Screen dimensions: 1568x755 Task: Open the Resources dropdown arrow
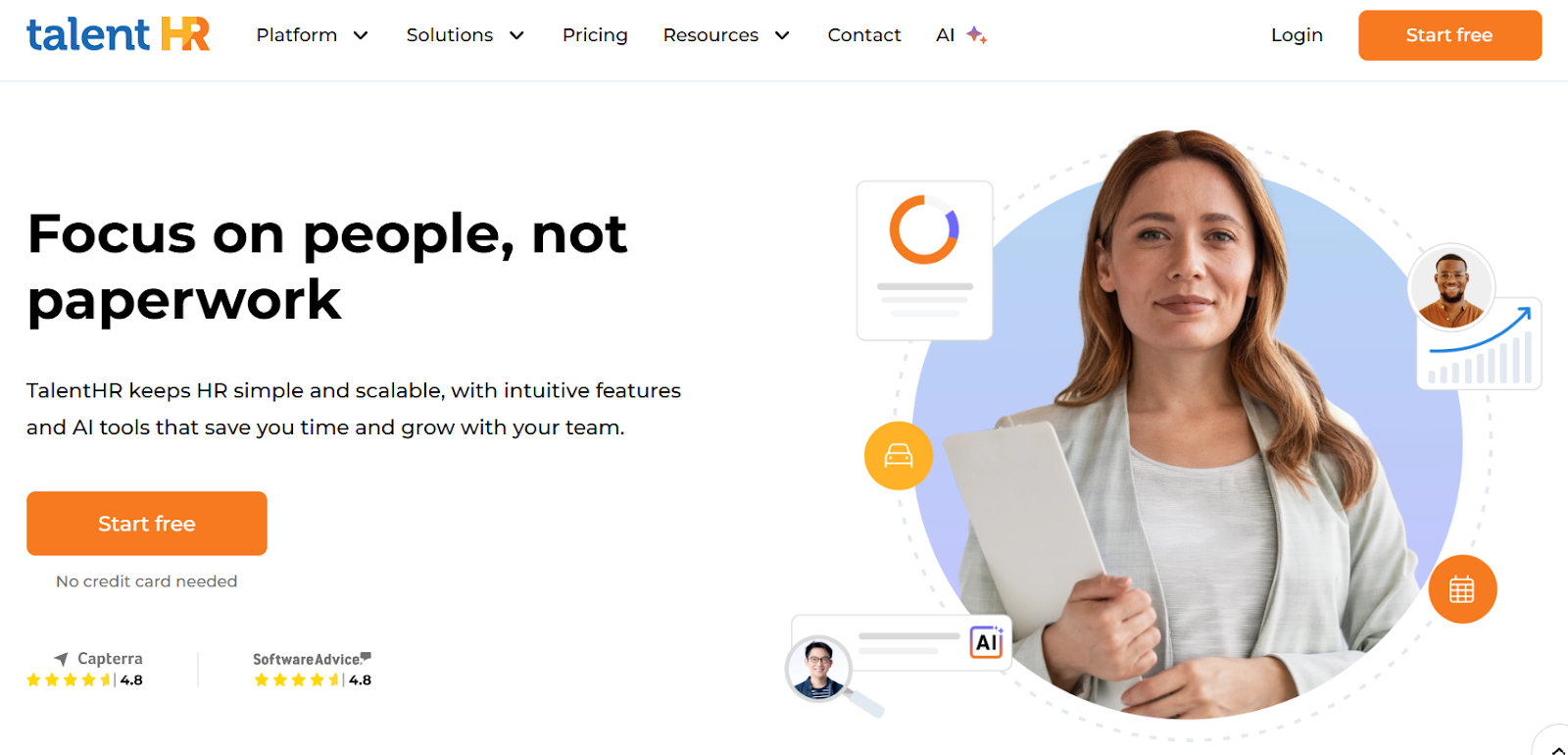coord(782,35)
